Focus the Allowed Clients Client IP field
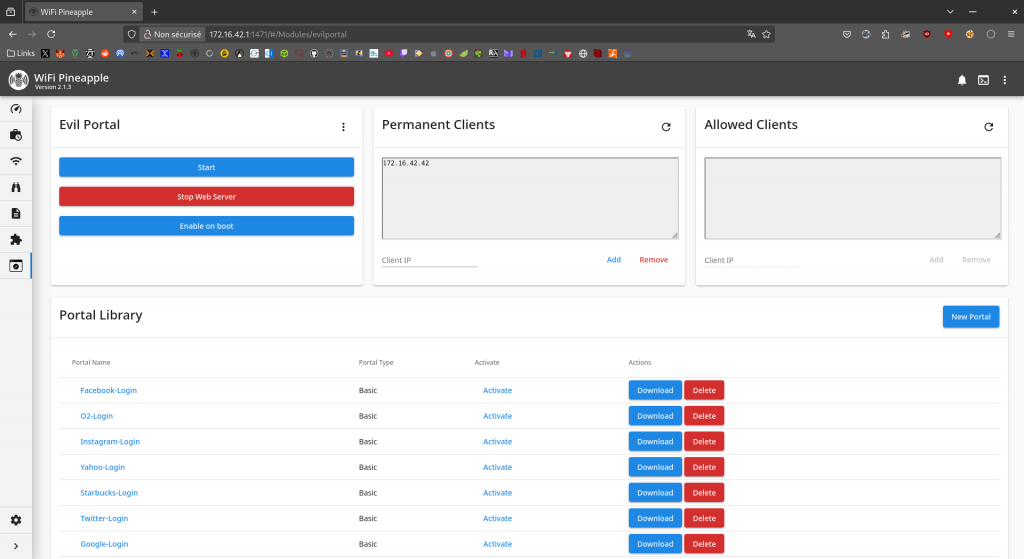1024x559 pixels. (752, 260)
